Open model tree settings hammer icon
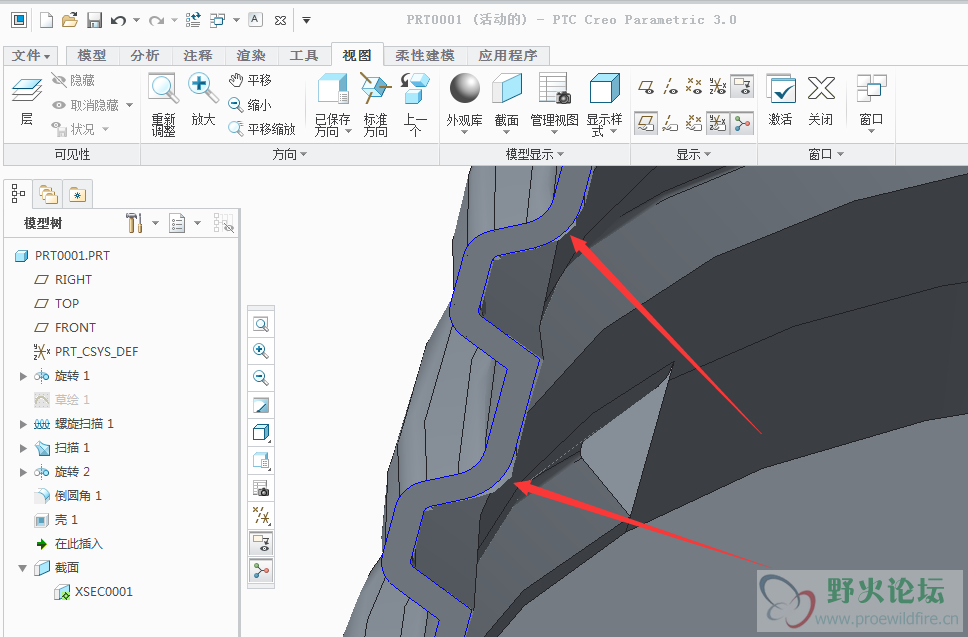The height and width of the screenshot is (637, 968). 134,223
